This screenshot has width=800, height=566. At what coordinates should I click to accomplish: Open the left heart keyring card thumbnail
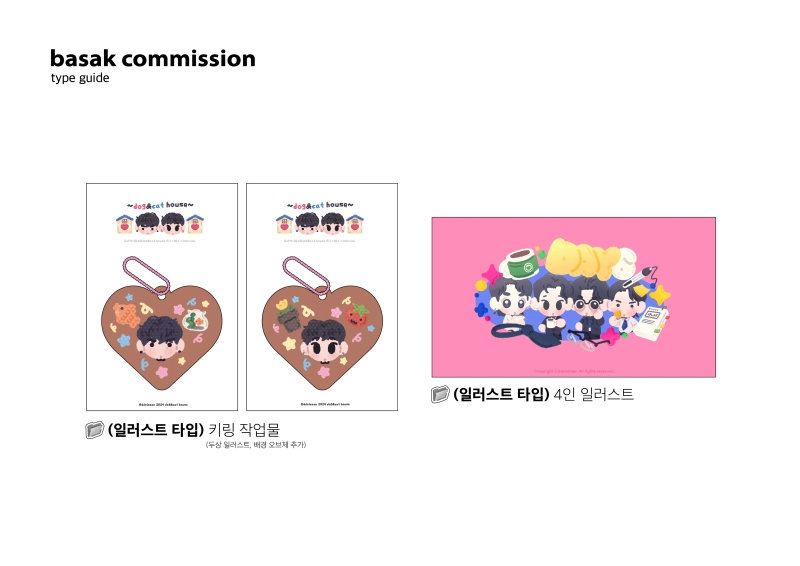pos(162,297)
